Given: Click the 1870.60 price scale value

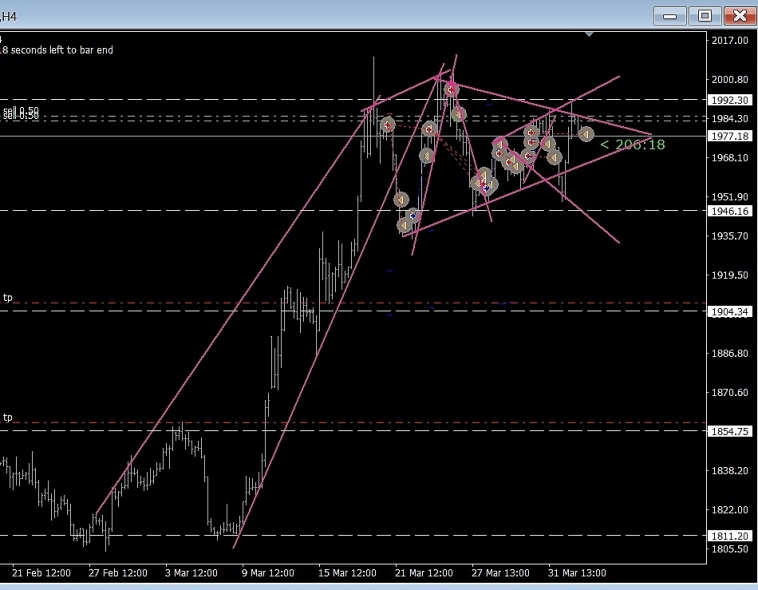Looking at the screenshot, I should pyautogui.click(x=730, y=393).
